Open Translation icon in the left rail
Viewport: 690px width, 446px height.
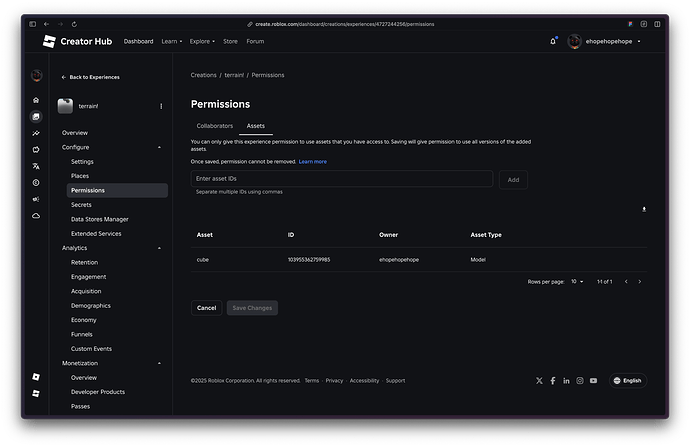click(36, 166)
